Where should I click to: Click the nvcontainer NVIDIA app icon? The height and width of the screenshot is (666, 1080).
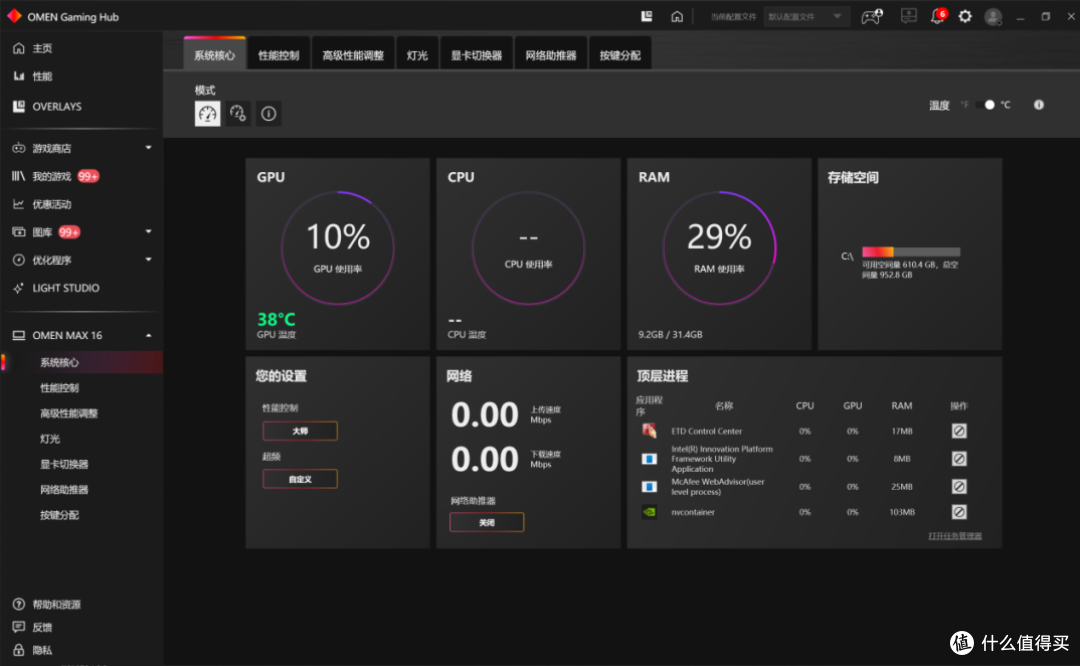click(x=649, y=512)
